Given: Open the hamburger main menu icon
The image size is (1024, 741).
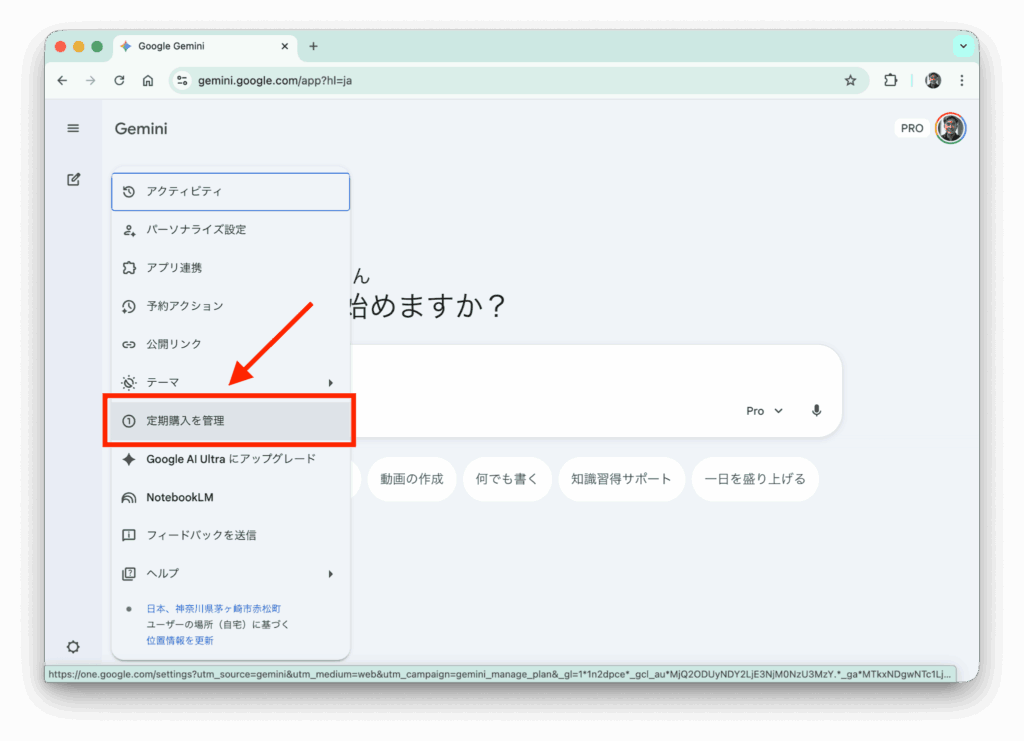Looking at the screenshot, I should [x=73, y=128].
